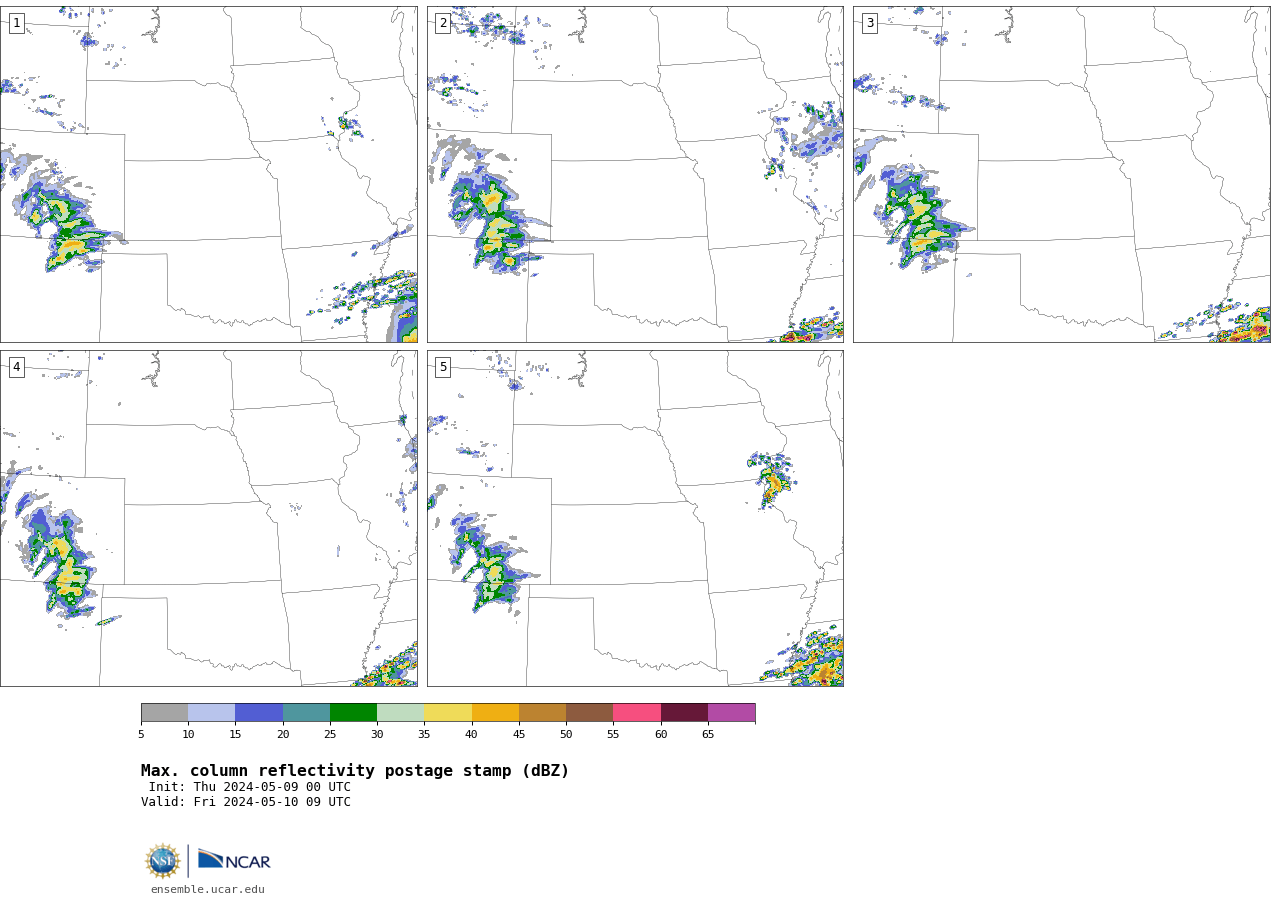Select the orange 40-45 dBZ swatch
This screenshot has height=901, width=1280.
coord(495,712)
